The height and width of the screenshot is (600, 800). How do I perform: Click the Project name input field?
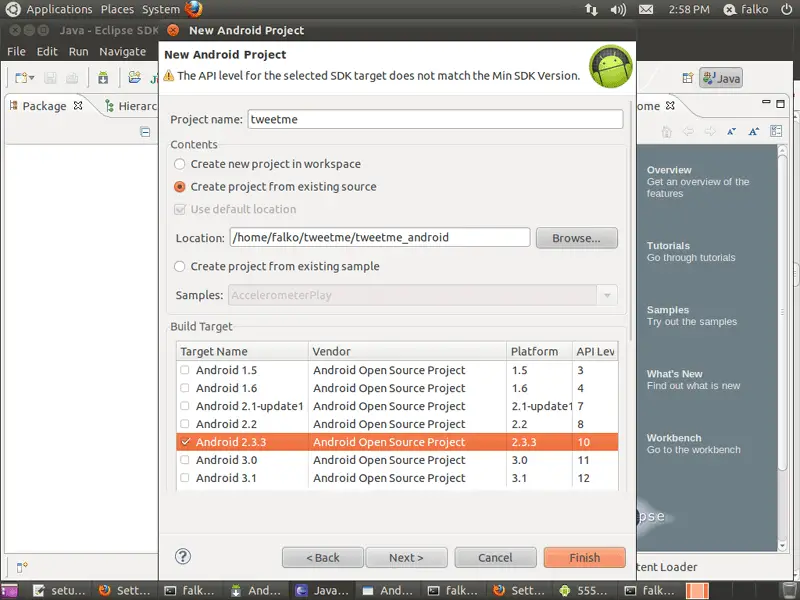[435, 119]
